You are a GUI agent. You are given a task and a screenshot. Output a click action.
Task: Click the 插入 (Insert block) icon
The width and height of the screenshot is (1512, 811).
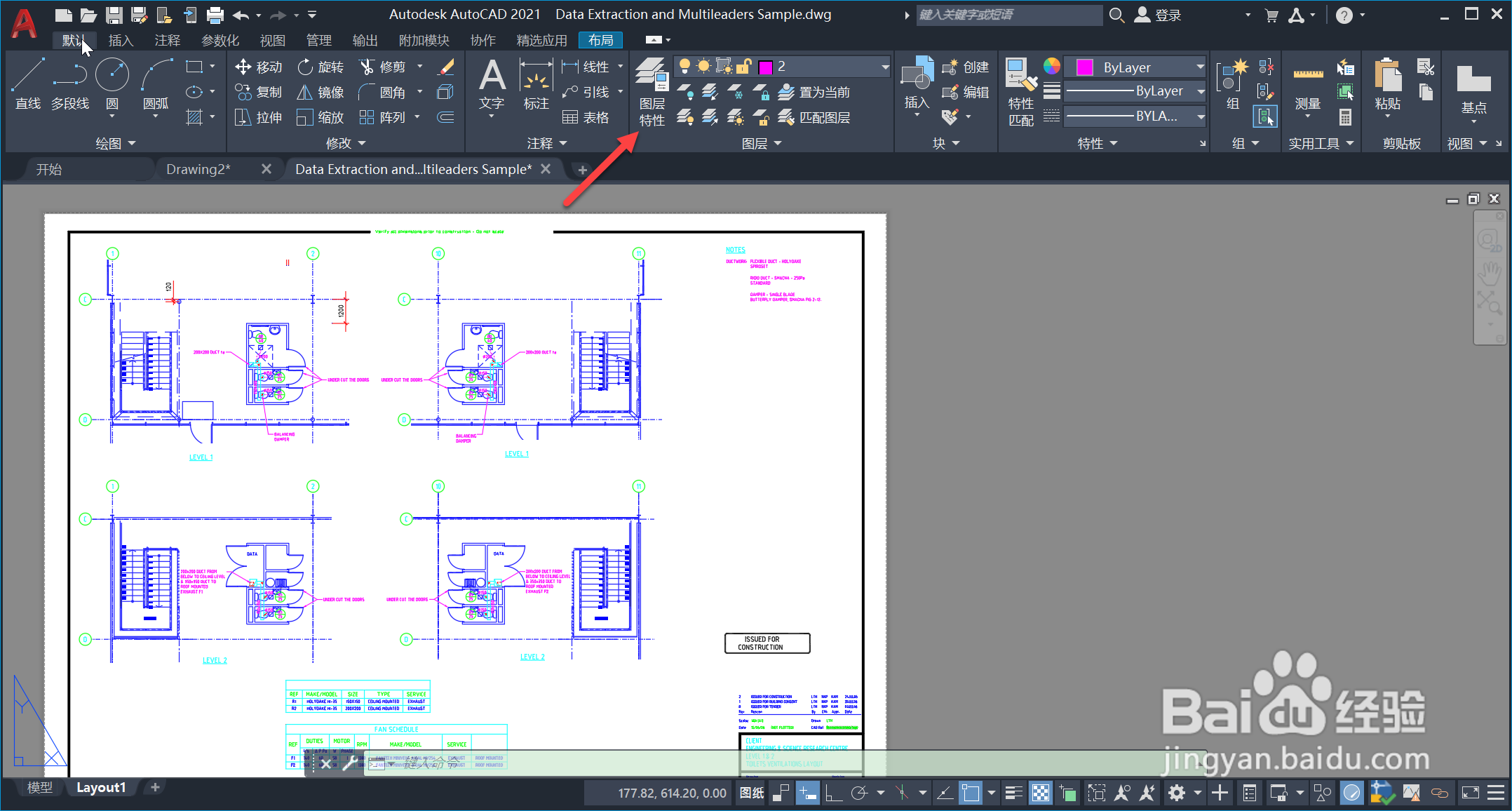pos(917,84)
